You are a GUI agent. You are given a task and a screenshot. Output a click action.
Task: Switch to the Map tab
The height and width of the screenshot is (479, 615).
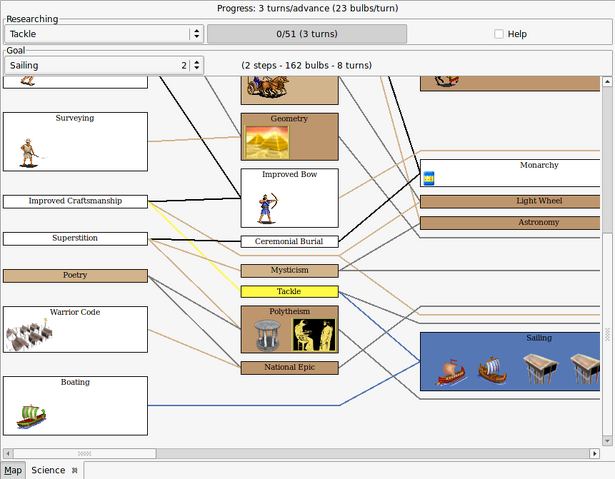click(x=13, y=470)
